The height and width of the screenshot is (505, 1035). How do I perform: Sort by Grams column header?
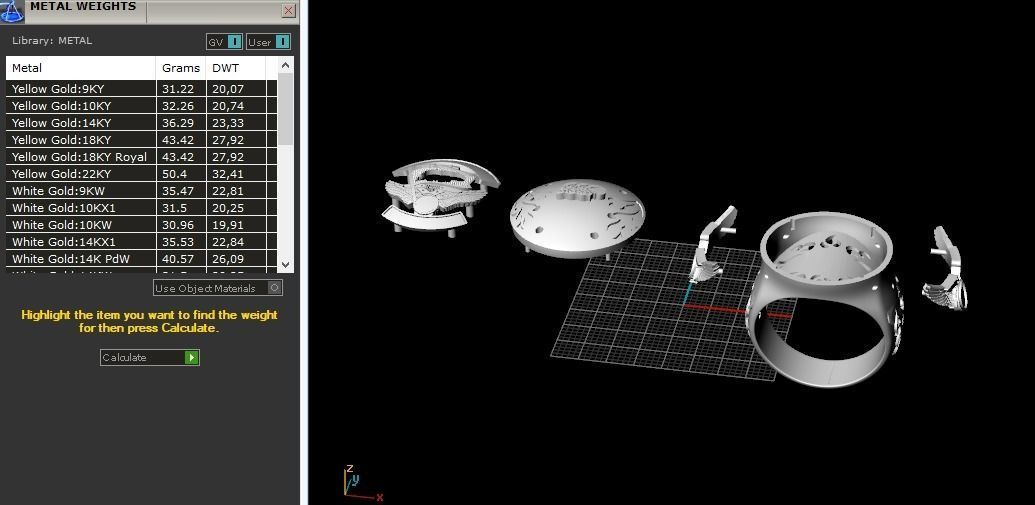point(182,68)
